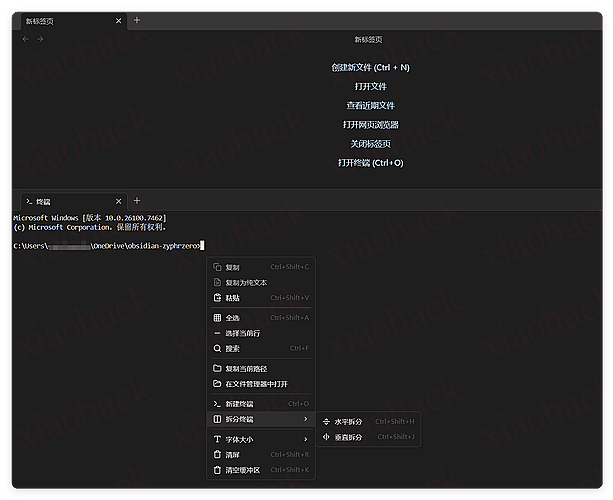Choose 选择当前行 menu entry

point(261,333)
